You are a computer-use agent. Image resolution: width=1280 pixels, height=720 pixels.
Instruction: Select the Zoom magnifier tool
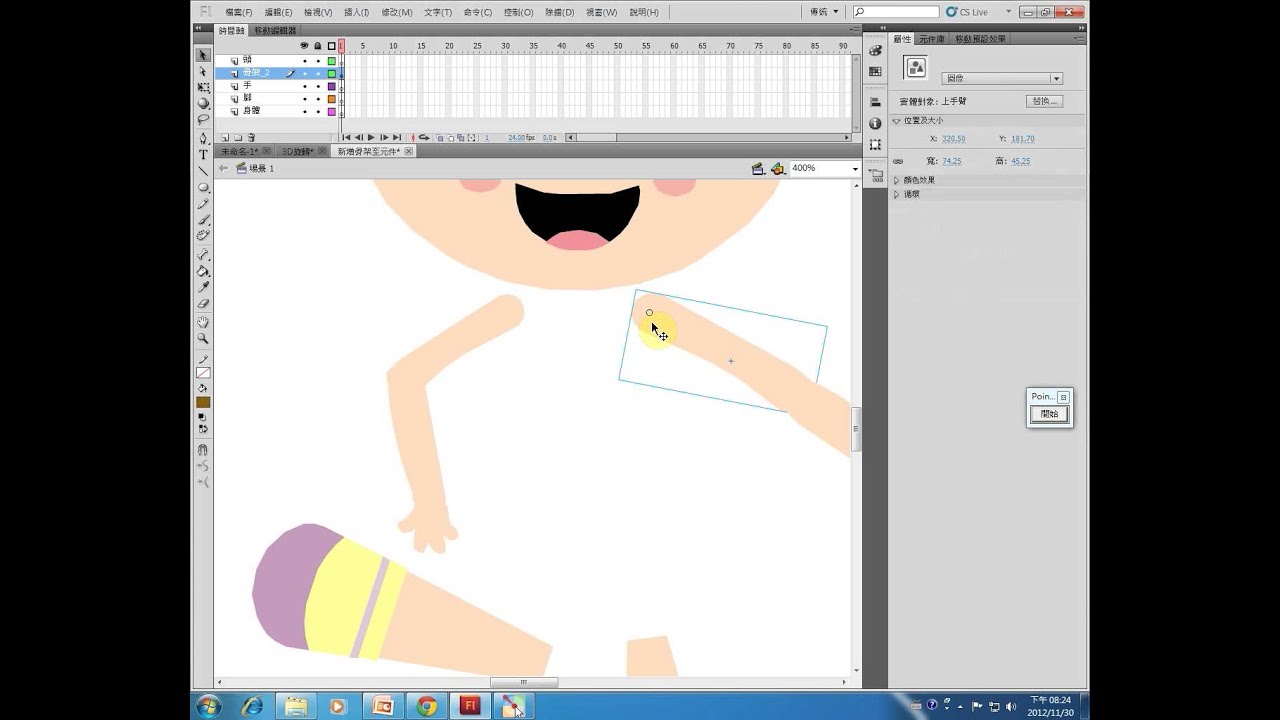tap(203, 338)
